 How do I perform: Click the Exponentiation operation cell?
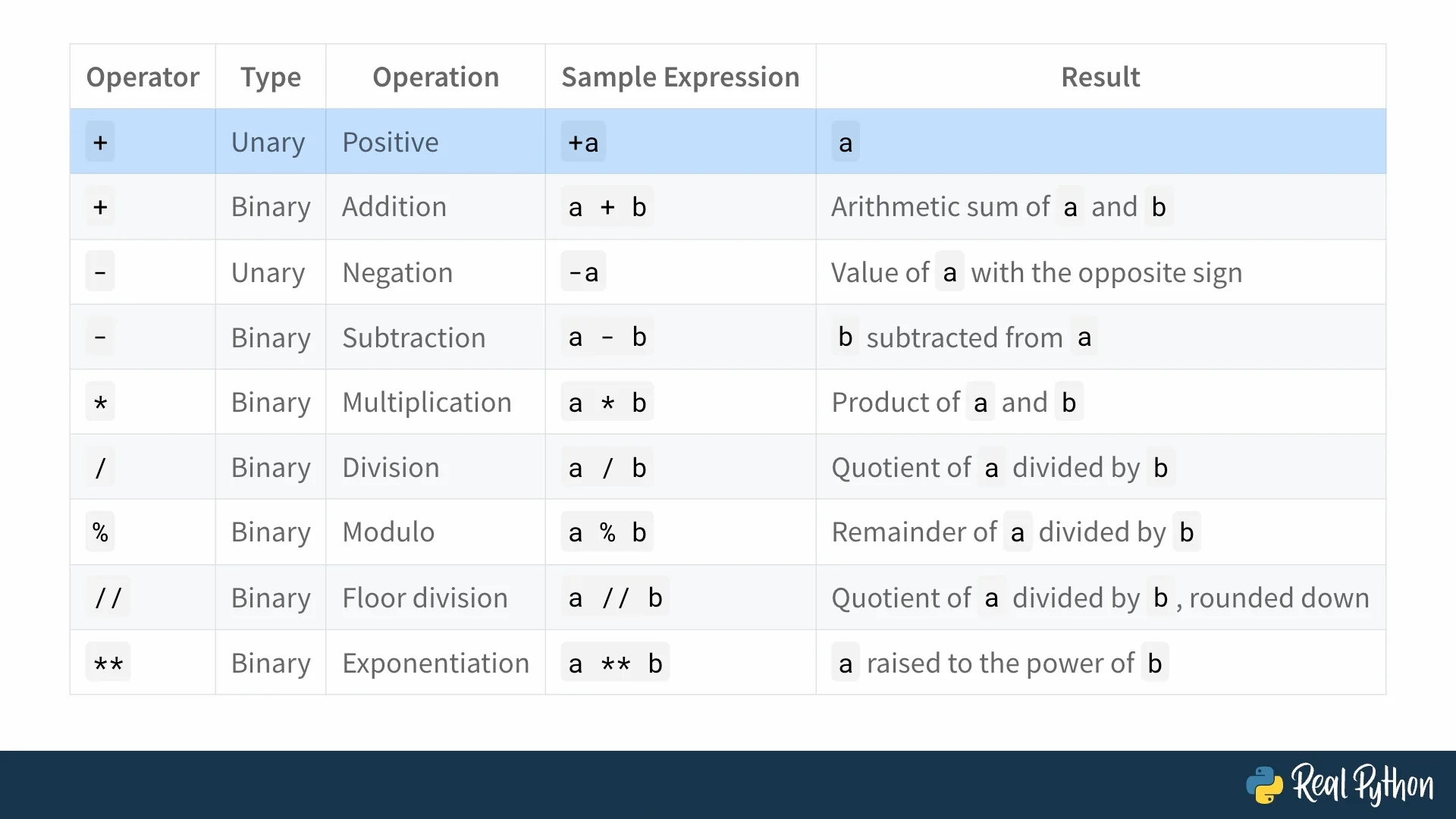[435, 664]
